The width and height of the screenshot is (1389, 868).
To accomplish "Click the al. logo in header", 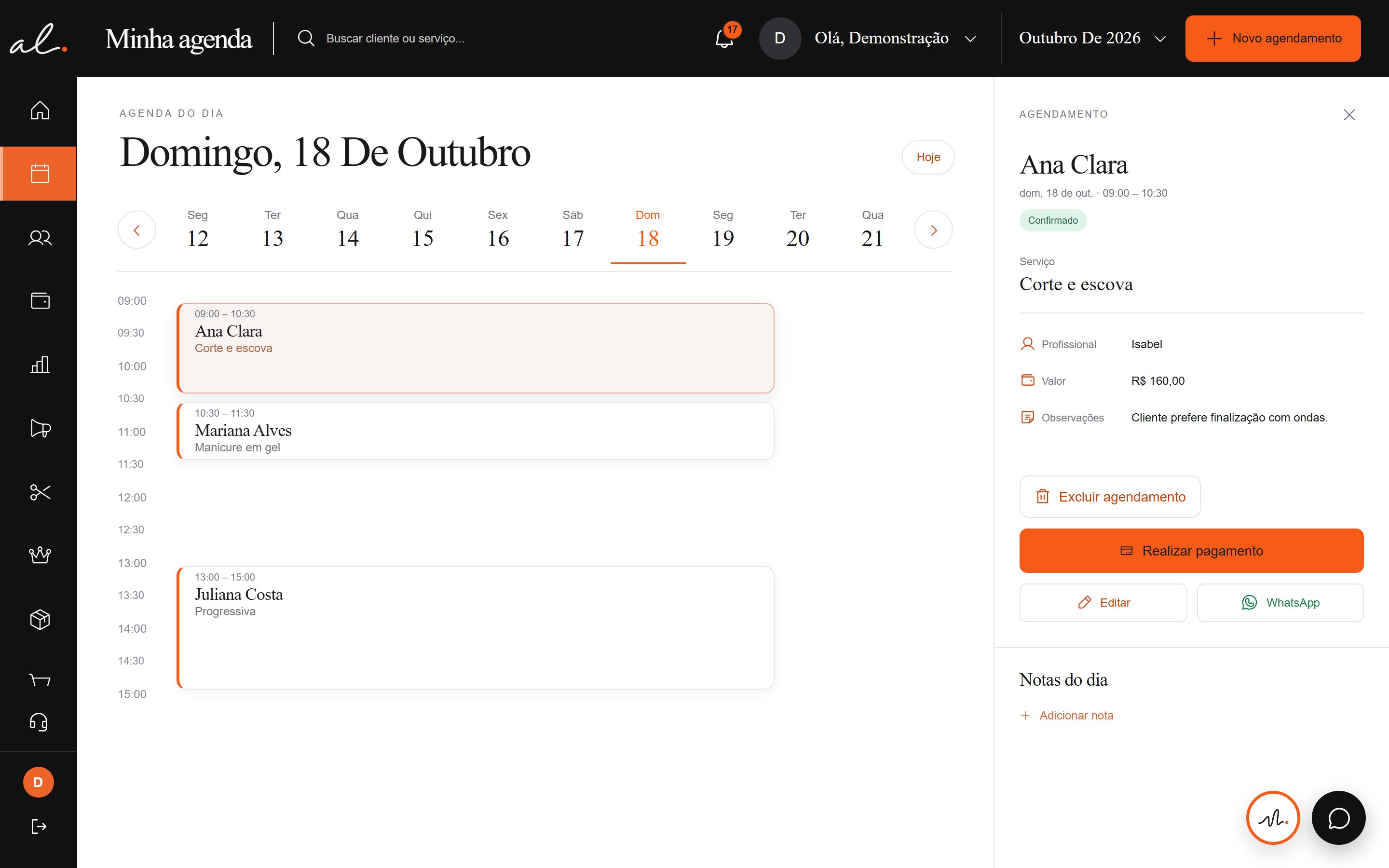I will (x=39, y=39).
